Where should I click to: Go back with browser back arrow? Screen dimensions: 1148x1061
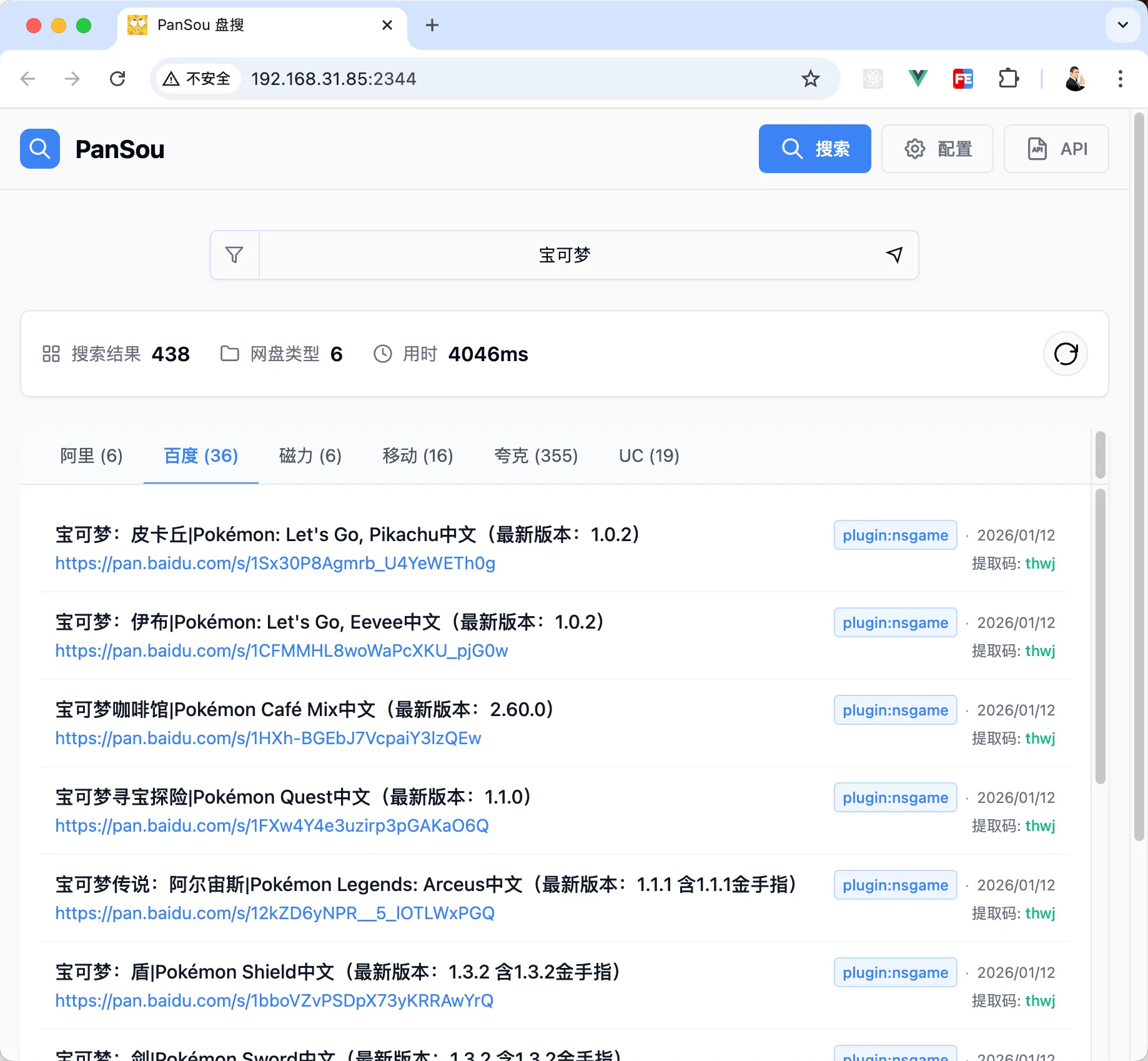point(27,79)
